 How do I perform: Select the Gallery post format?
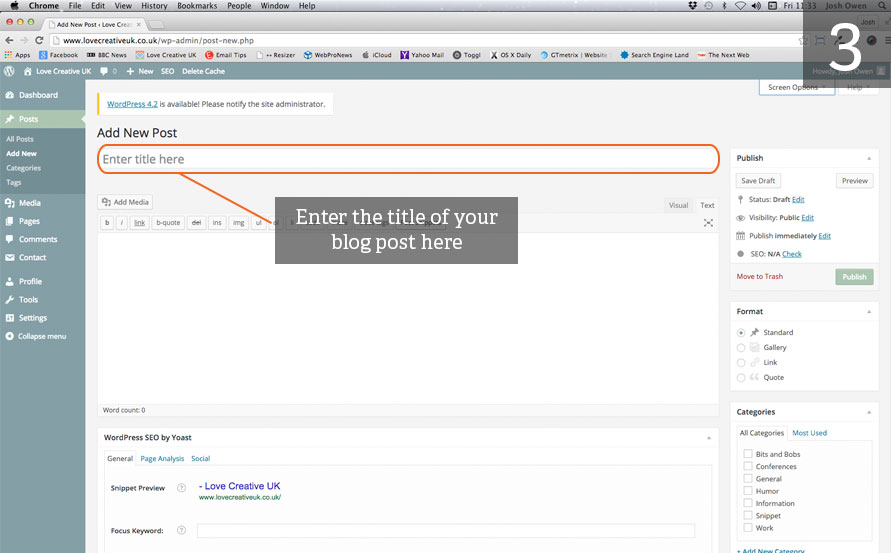click(x=741, y=347)
